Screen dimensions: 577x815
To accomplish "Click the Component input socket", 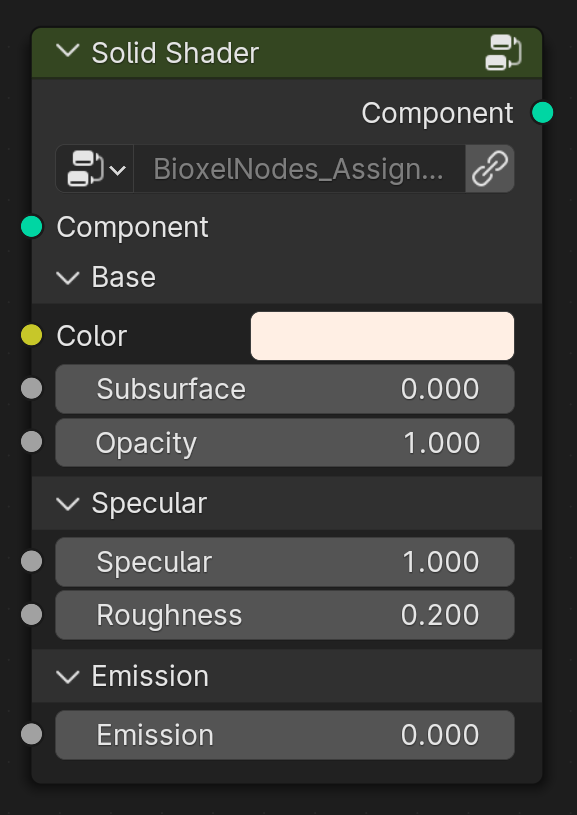I will (x=32, y=227).
